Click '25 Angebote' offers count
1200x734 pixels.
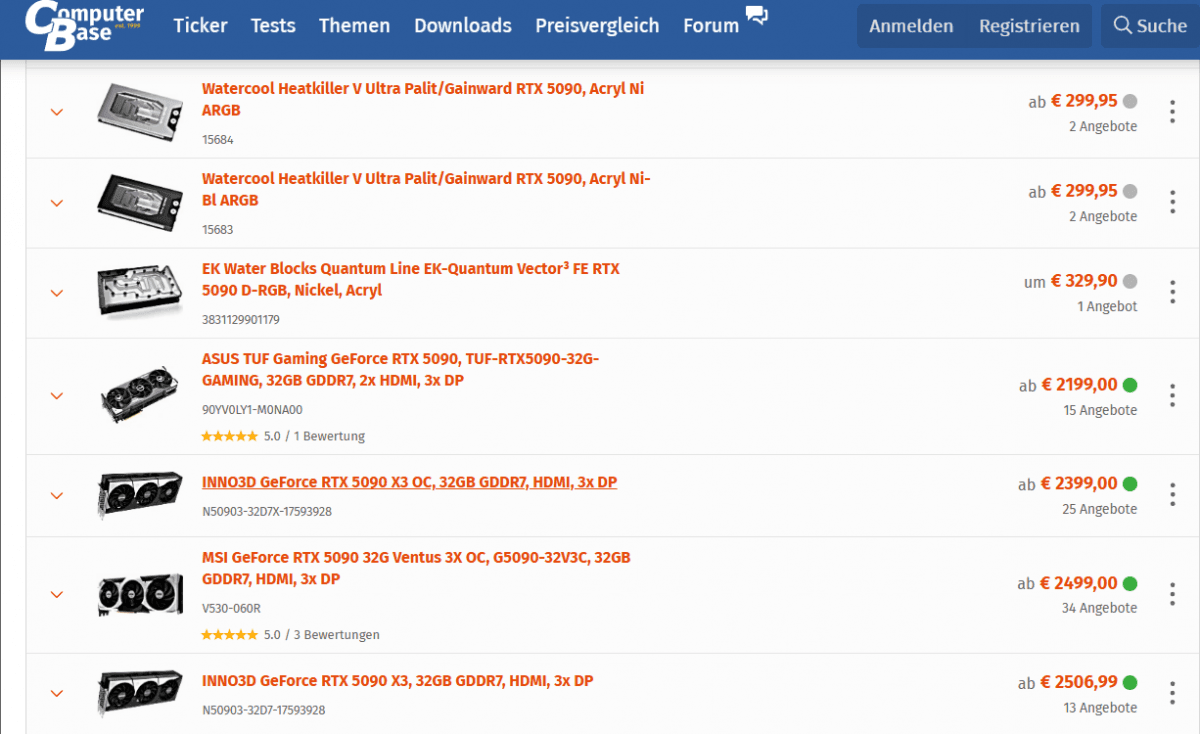coord(1099,509)
